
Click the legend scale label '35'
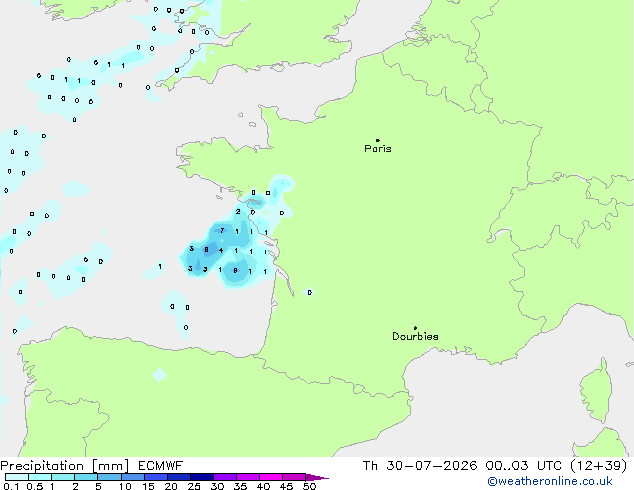(x=240, y=486)
